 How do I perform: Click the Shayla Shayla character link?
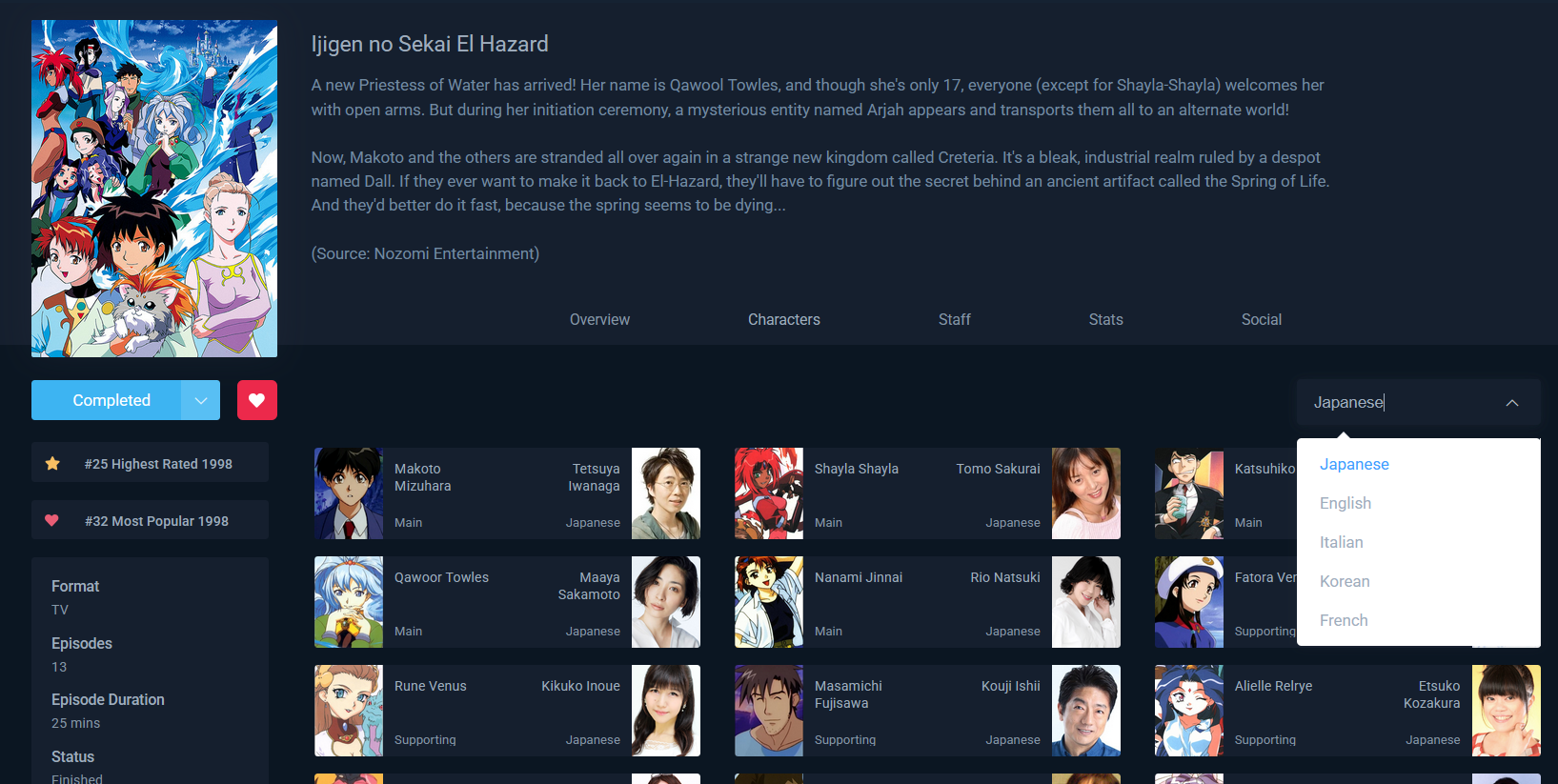coord(856,469)
